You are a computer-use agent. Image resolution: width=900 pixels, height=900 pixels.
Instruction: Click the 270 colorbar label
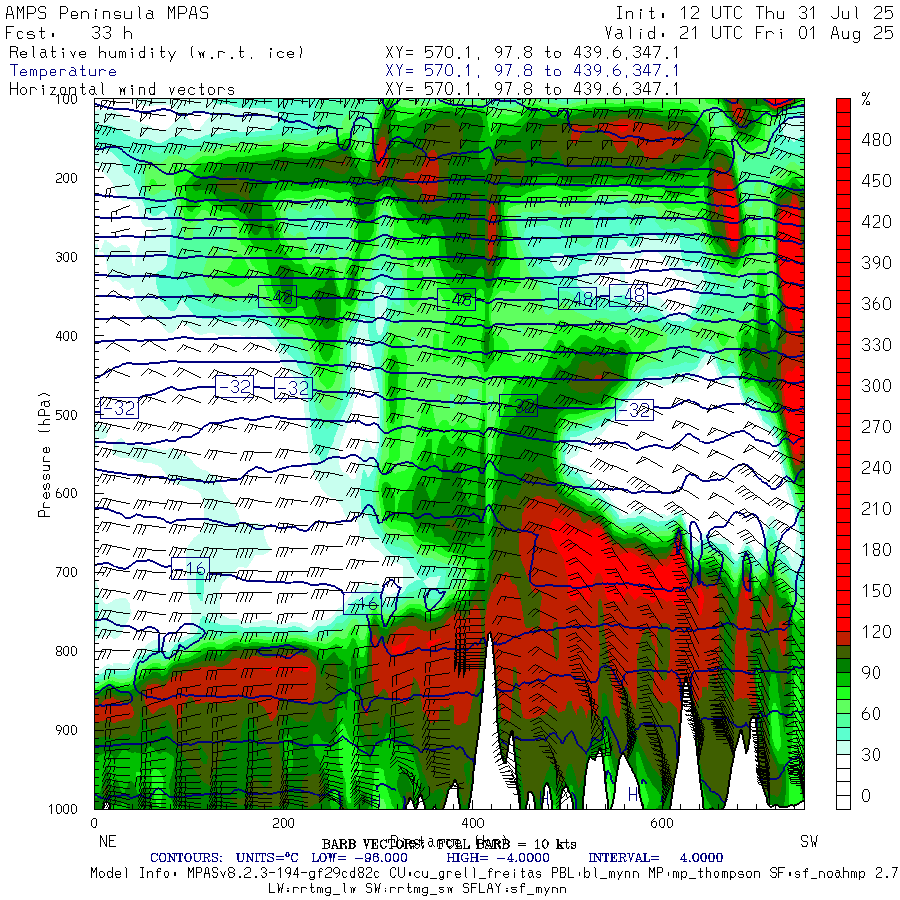876,426
